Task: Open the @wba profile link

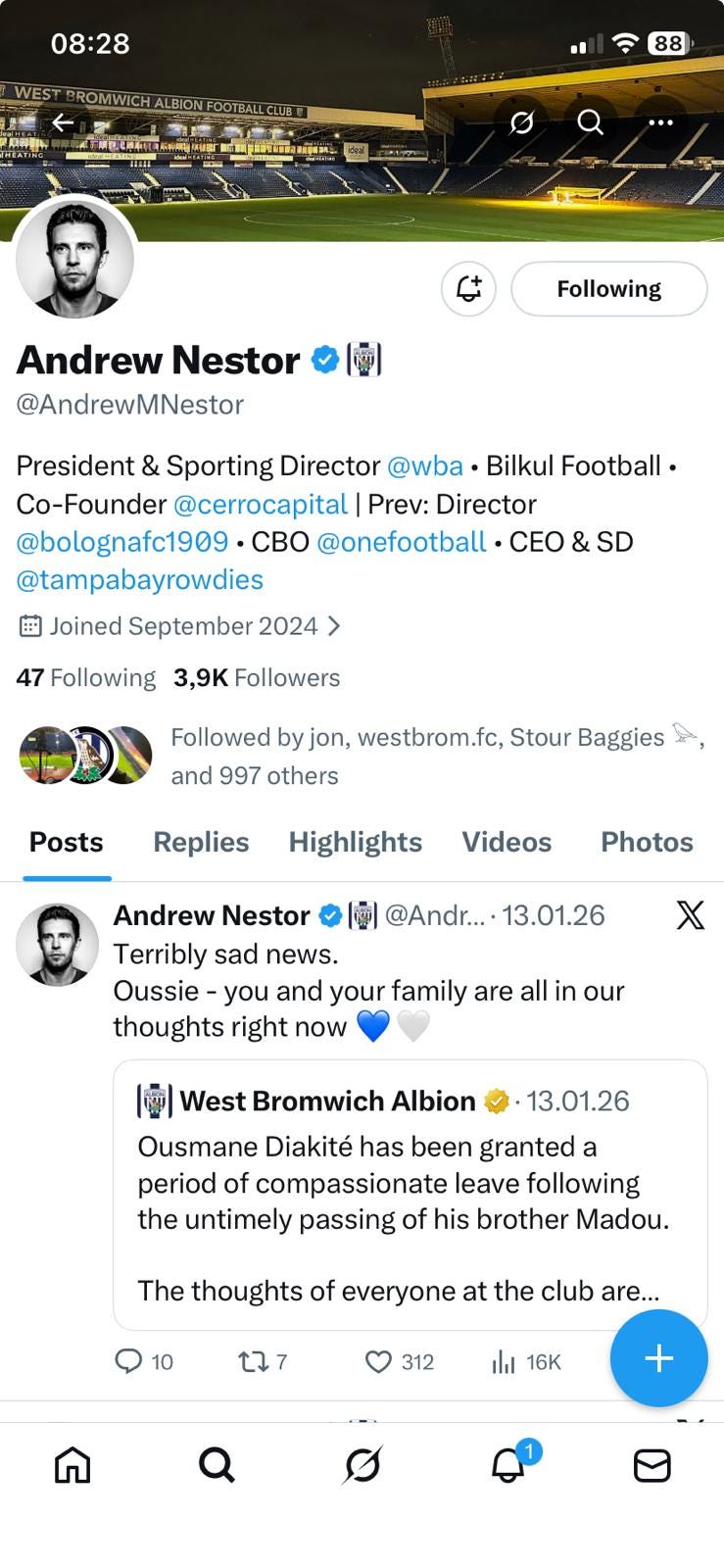Action: tap(424, 465)
